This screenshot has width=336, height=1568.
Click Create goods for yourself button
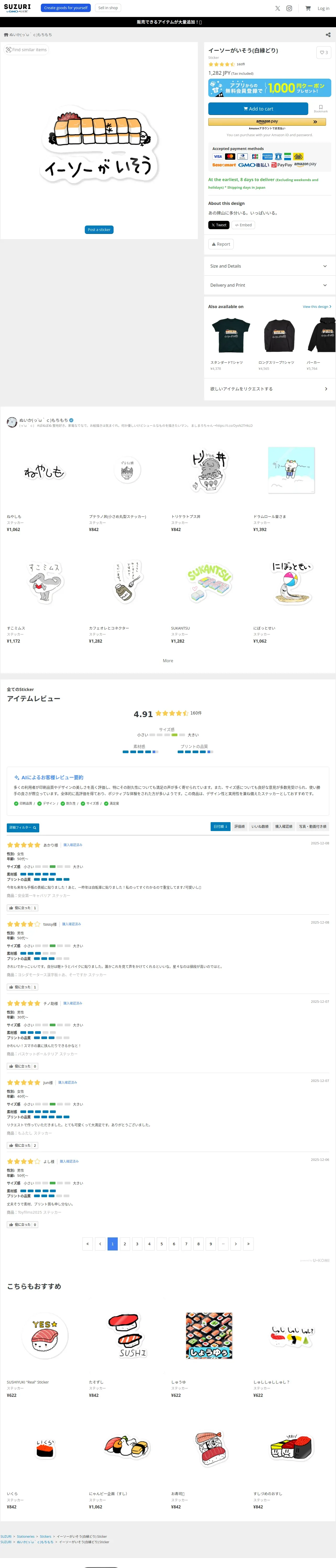click(66, 8)
